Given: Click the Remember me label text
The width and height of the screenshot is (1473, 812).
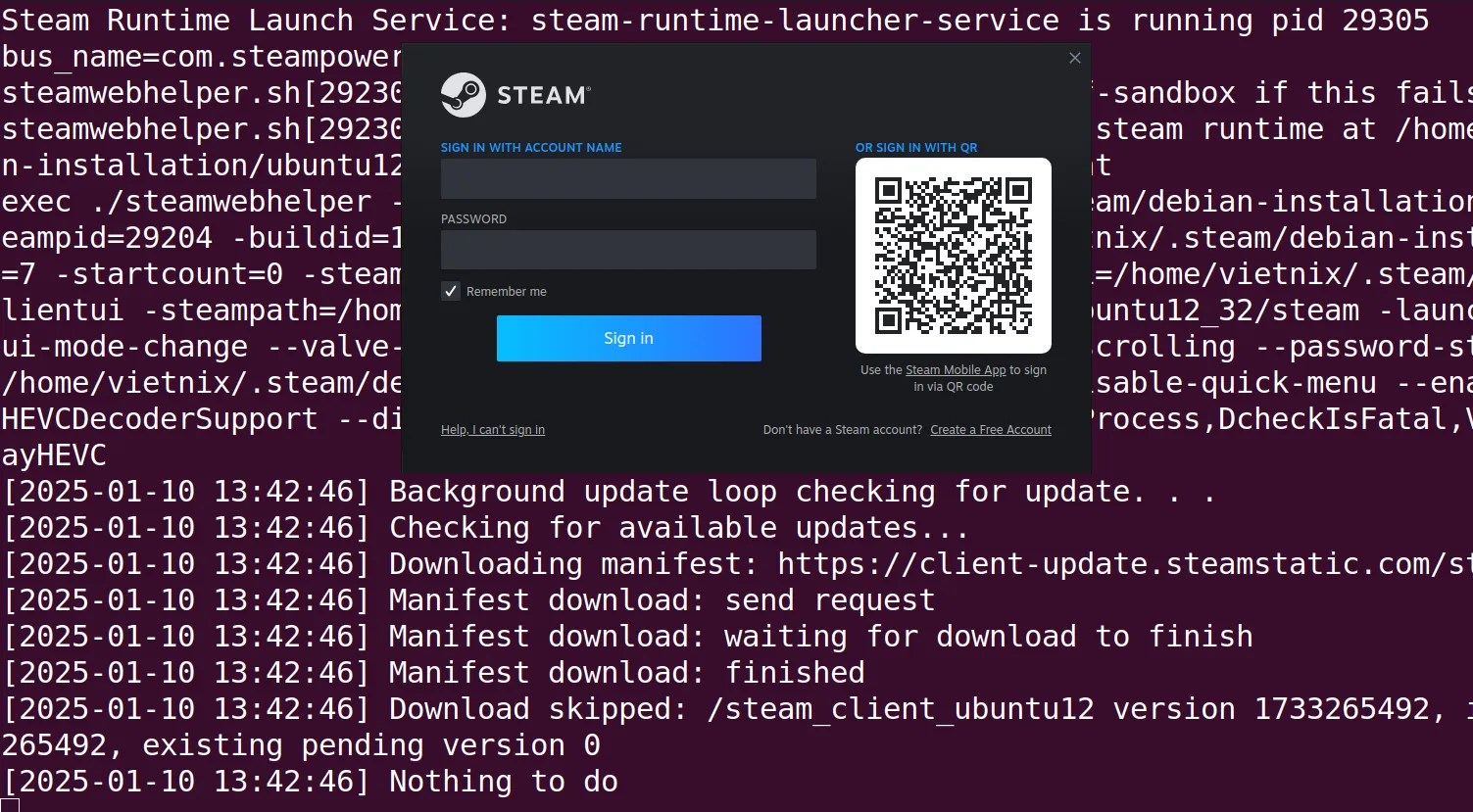Looking at the screenshot, I should click(x=506, y=292).
